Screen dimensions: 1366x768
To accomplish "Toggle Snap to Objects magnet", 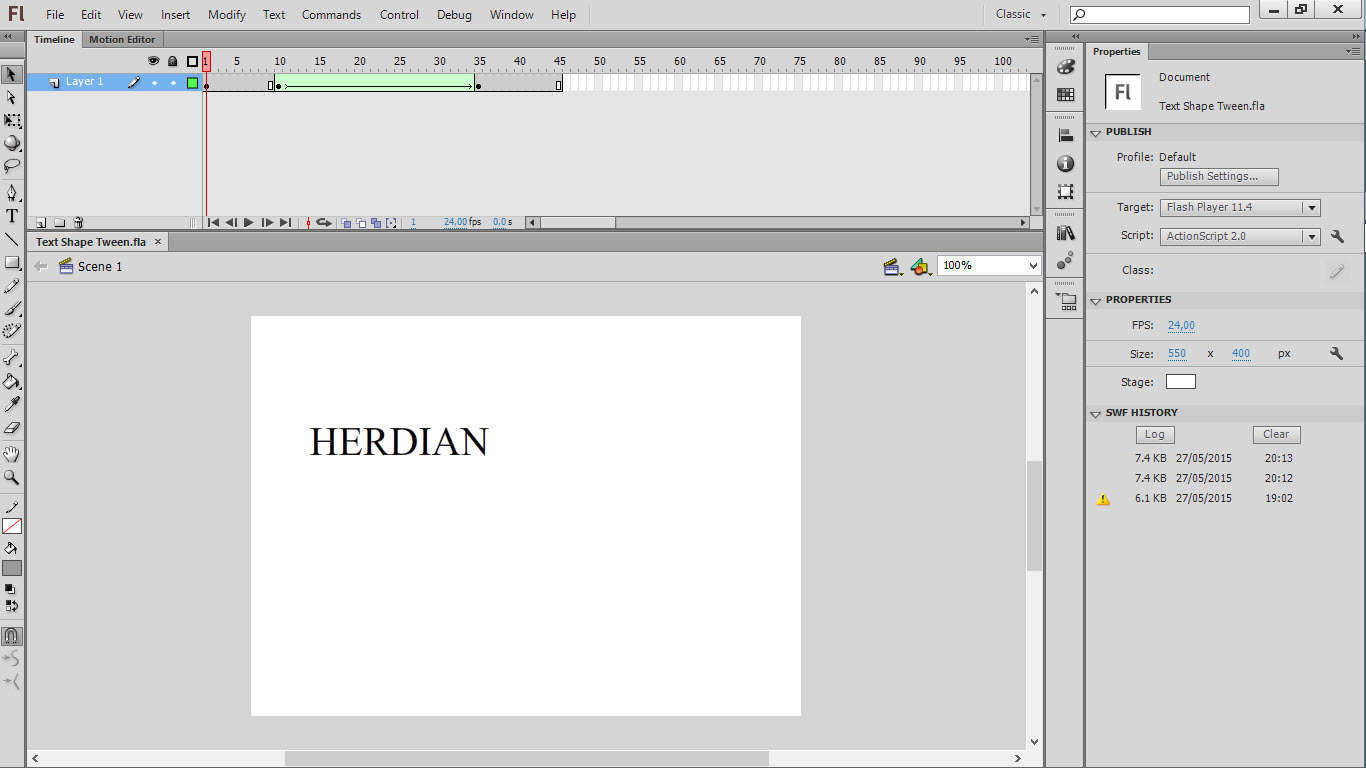I will pos(12,636).
